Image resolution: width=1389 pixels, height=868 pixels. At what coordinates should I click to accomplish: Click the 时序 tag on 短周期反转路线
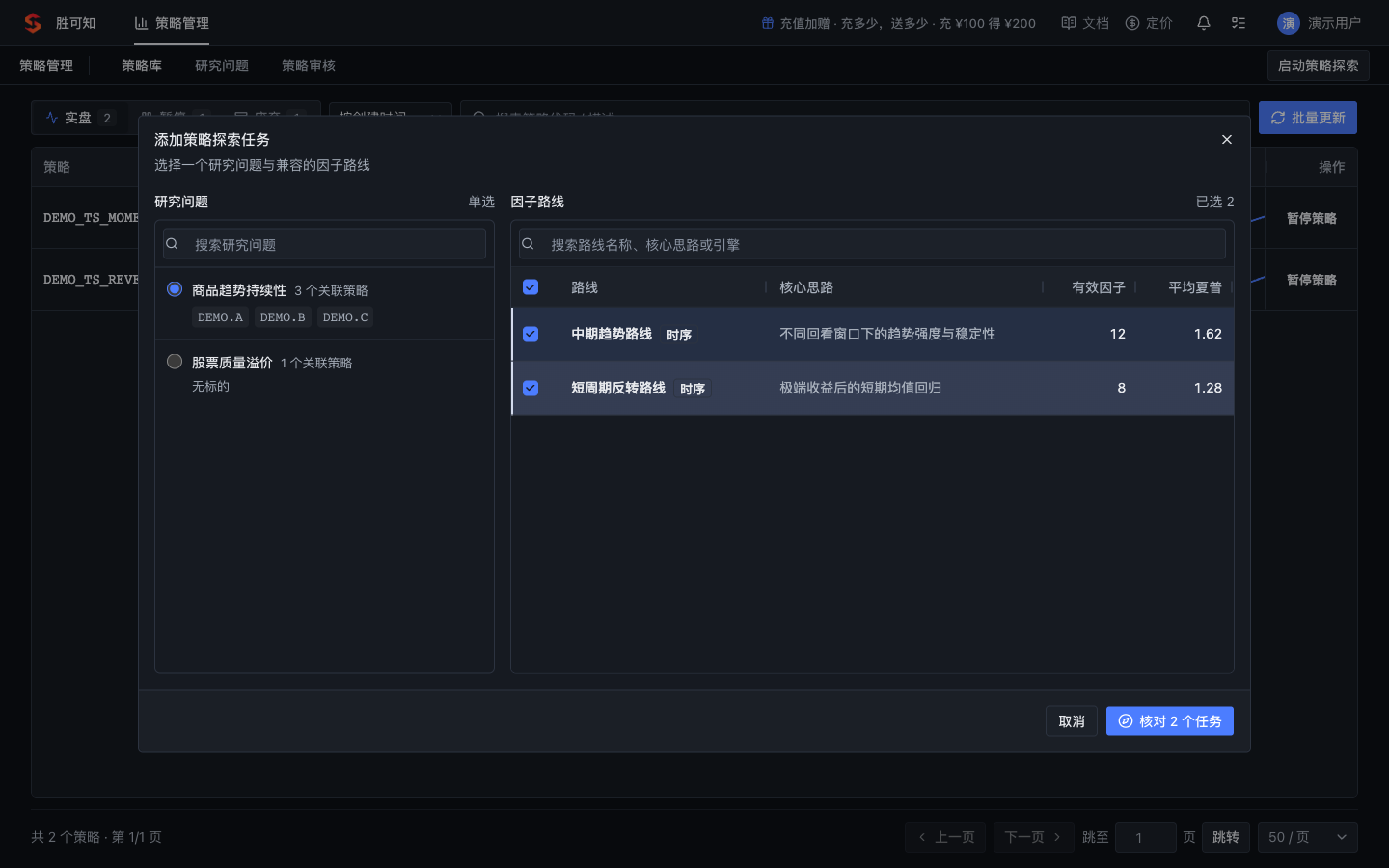[x=693, y=389]
